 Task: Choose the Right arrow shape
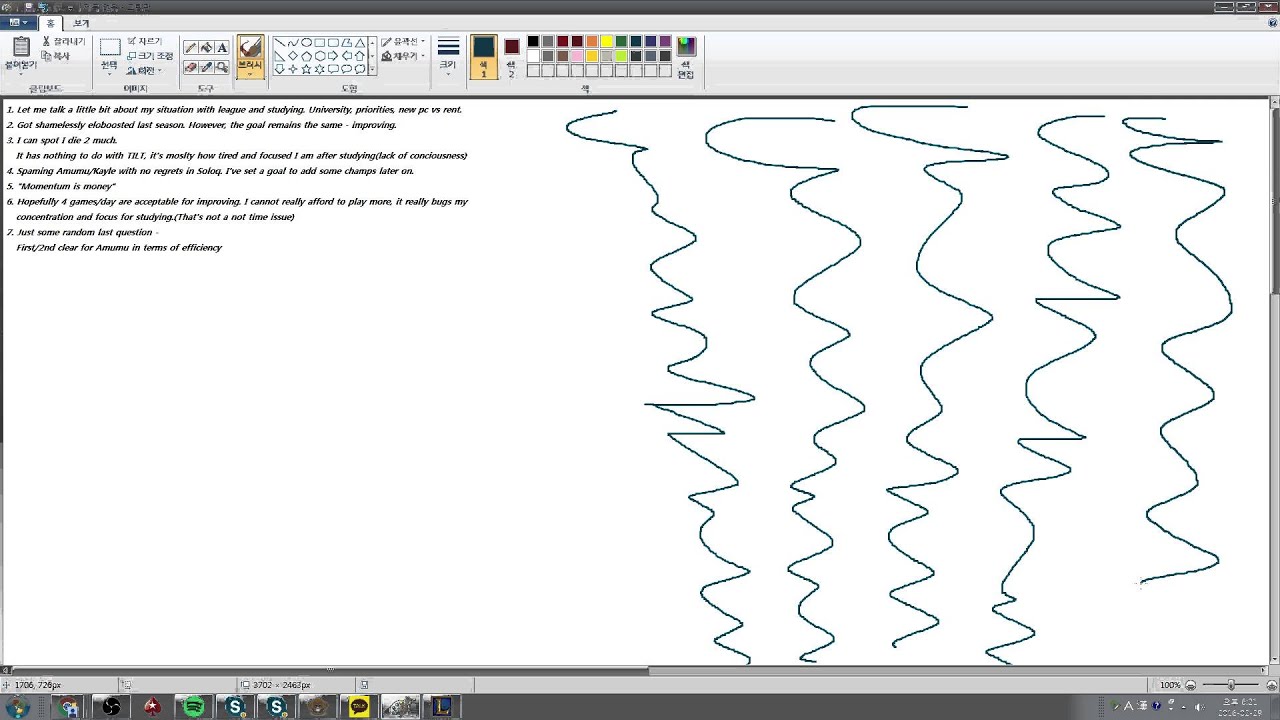(332, 56)
